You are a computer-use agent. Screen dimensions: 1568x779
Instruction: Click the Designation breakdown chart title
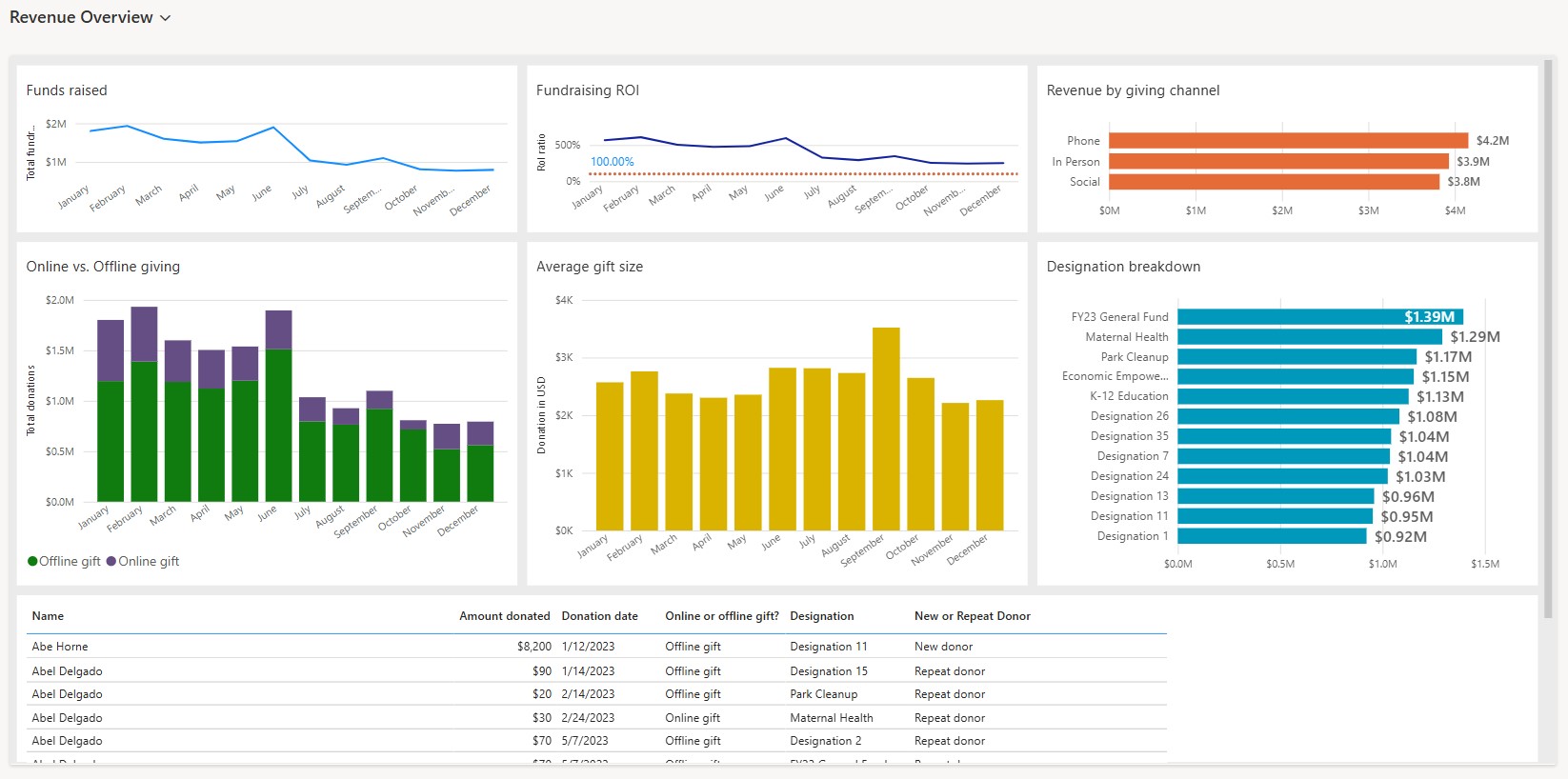pyautogui.click(x=1123, y=267)
